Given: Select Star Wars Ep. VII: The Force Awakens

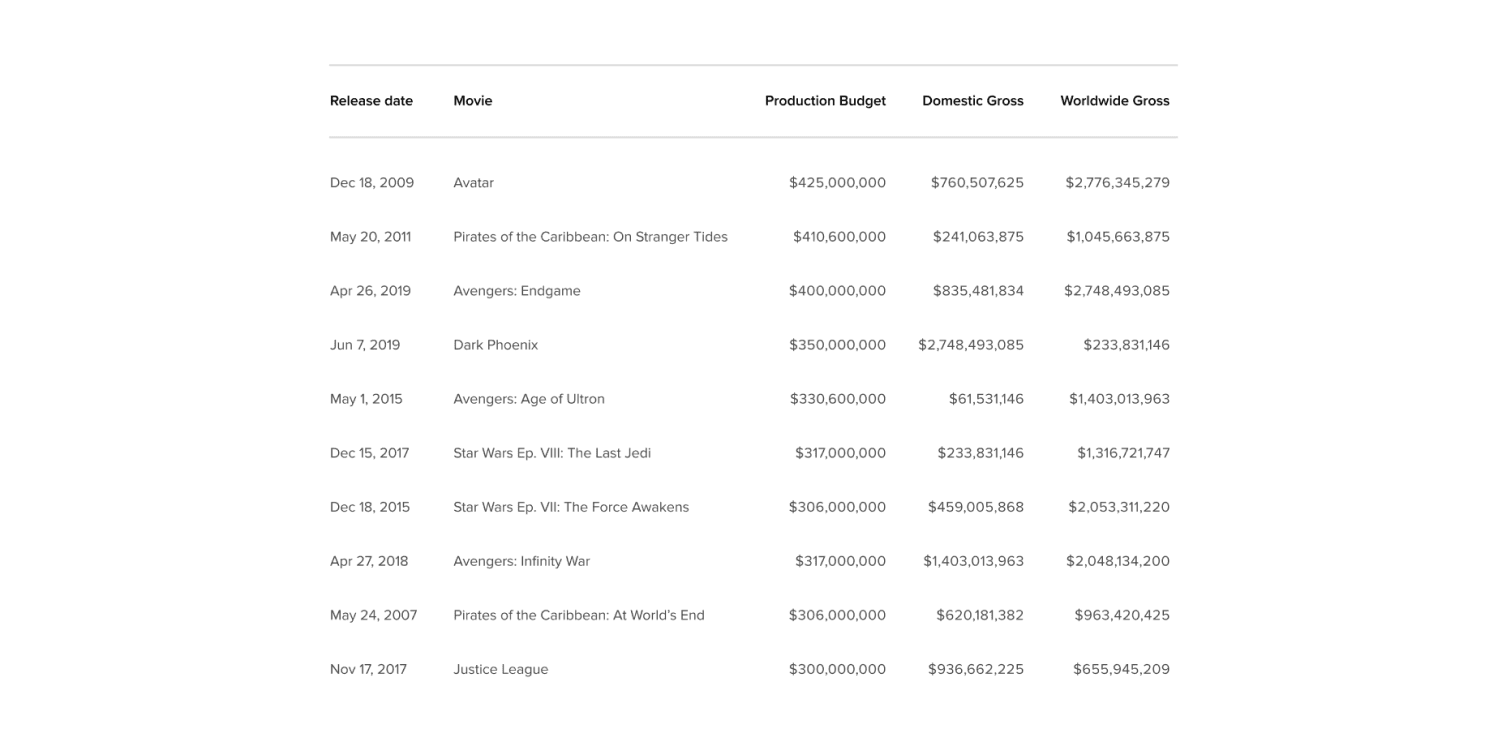Looking at the screenshot, I should [571, 507].
